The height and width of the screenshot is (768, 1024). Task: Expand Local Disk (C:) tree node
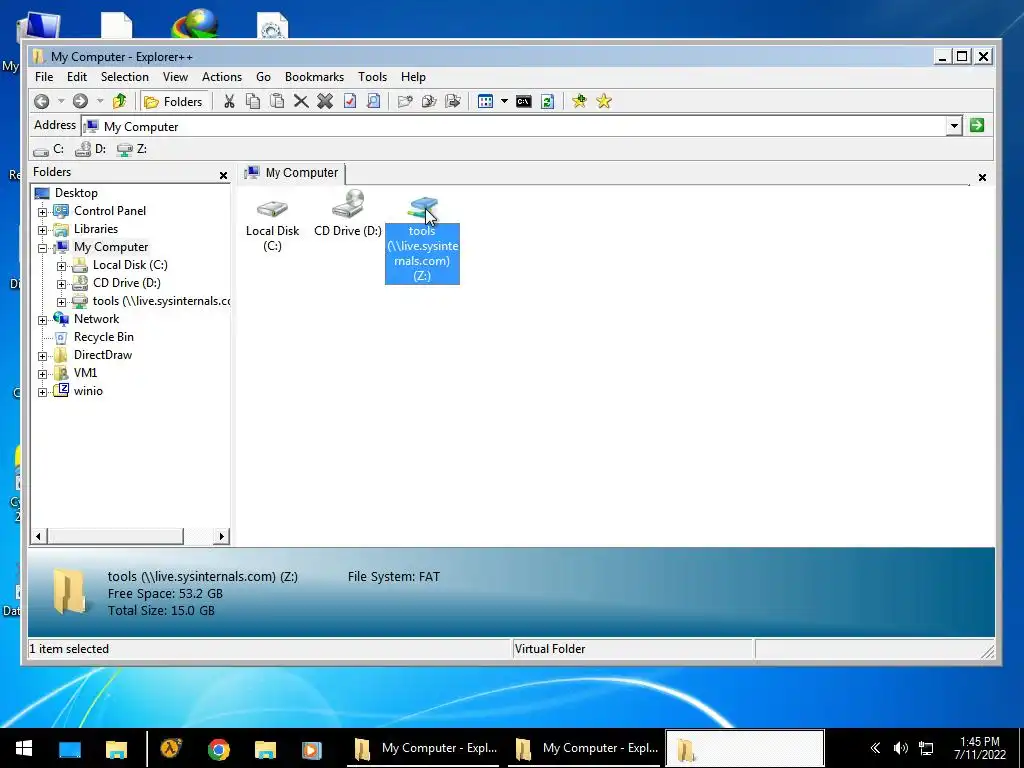(x=61, y=266)
